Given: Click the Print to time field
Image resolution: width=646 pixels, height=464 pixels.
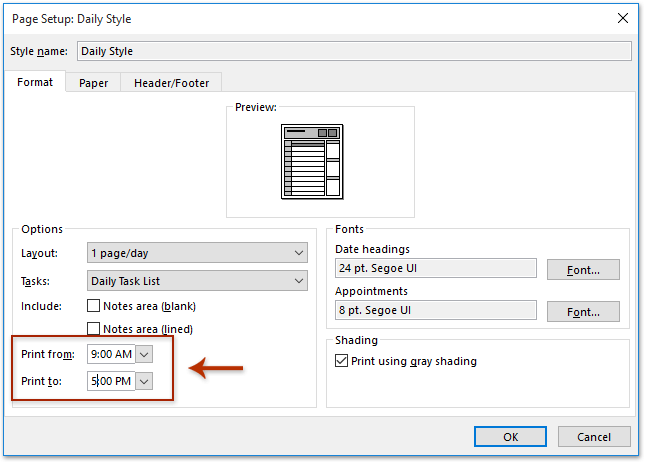Looking at the screenshot, I should coord(111,381).
